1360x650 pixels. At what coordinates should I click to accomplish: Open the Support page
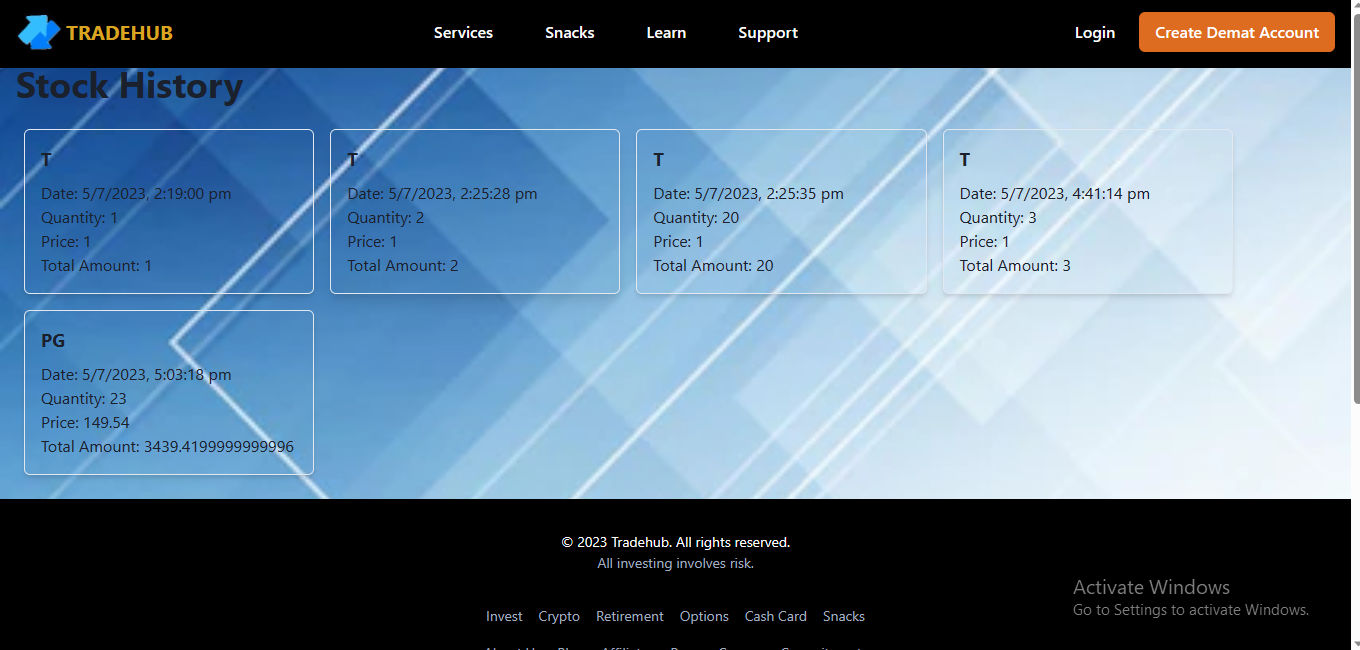(x=768, y=33)
